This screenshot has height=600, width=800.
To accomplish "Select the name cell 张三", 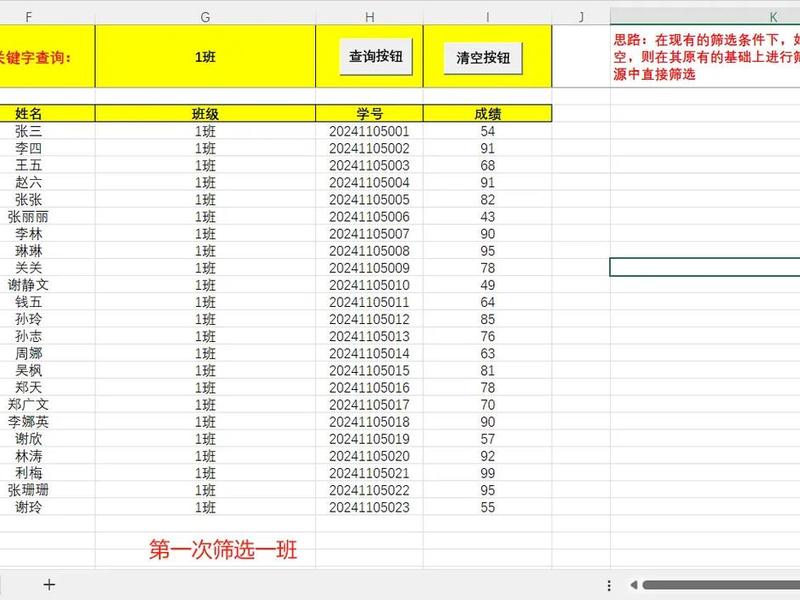I will click(47, 131).
